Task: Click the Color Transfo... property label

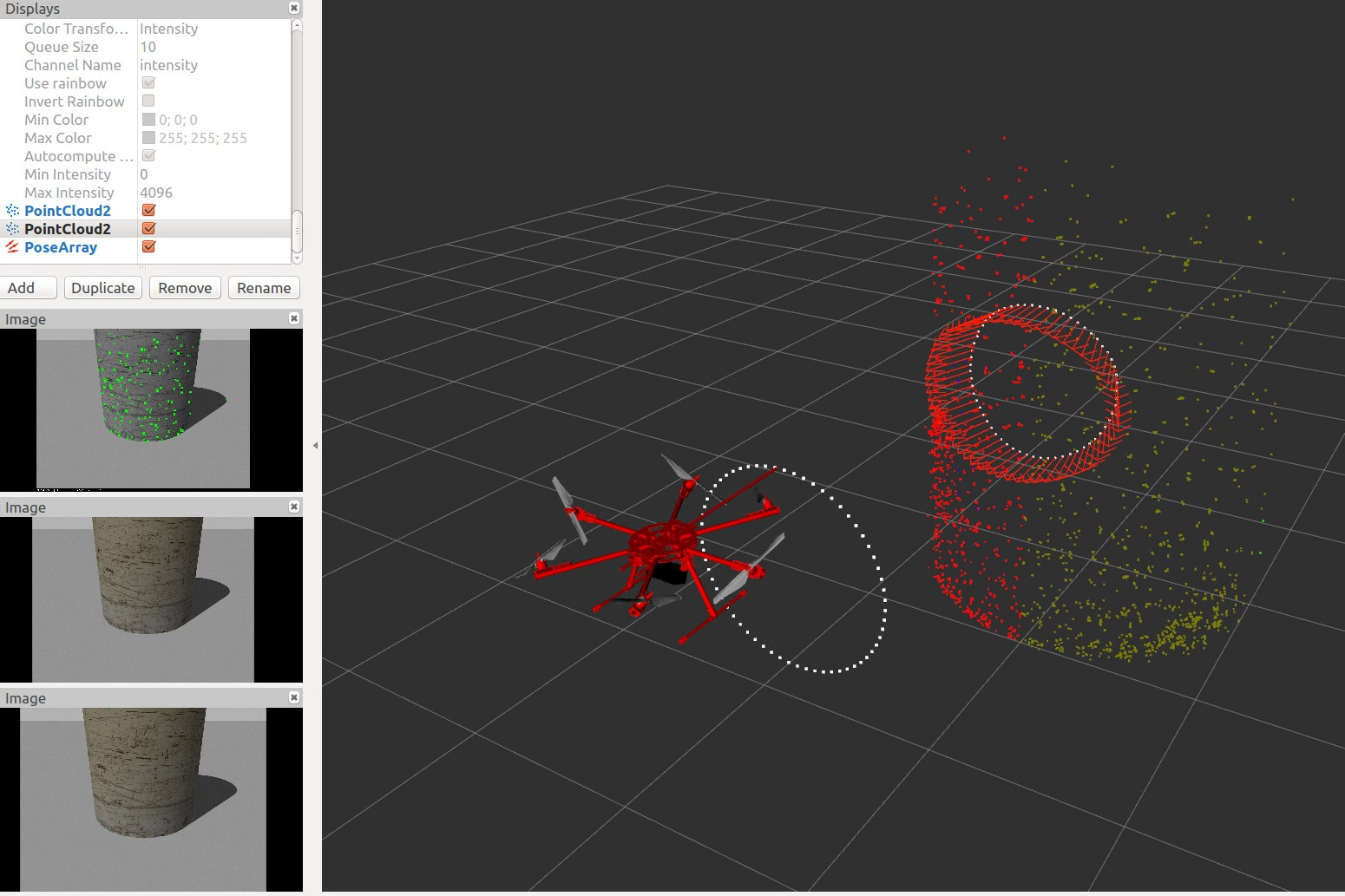Action: click(76, 29)
